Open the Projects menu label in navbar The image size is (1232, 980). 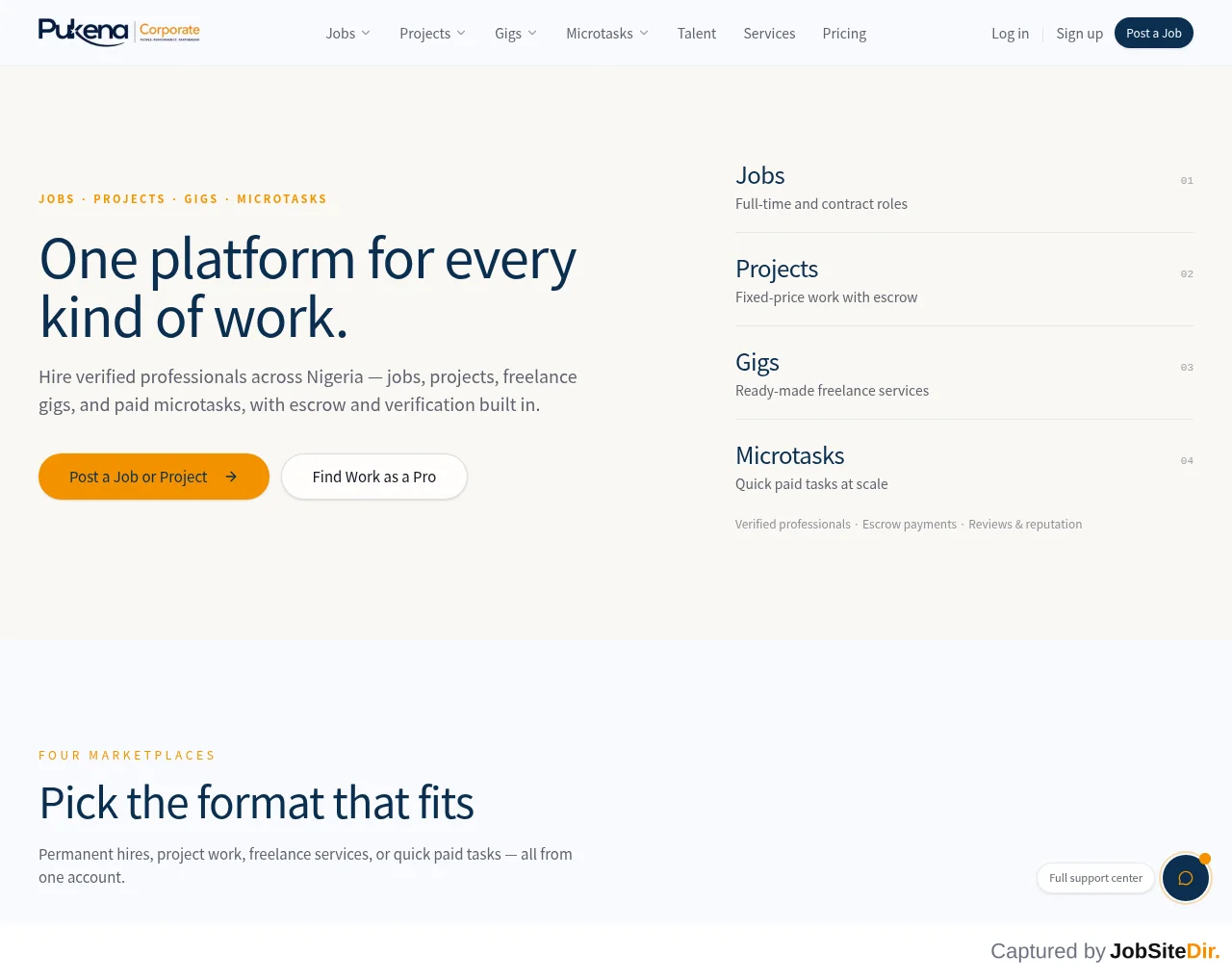[x=424, y=33]
